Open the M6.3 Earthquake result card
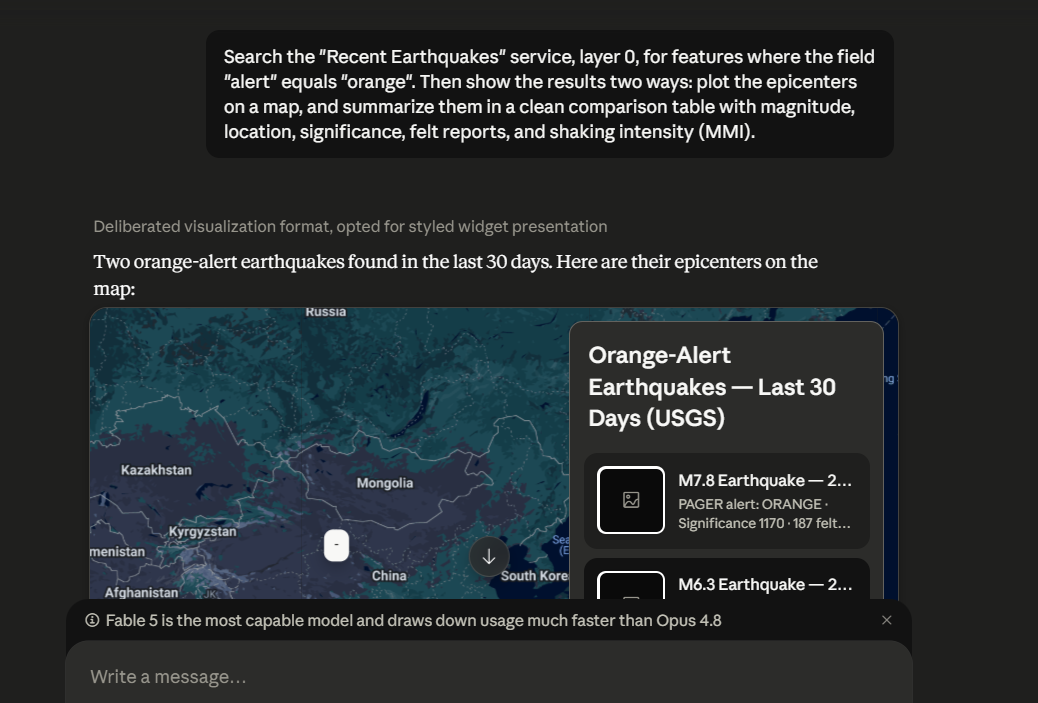The height and width of the screenshot is (703, 1038). click(727, 579)
